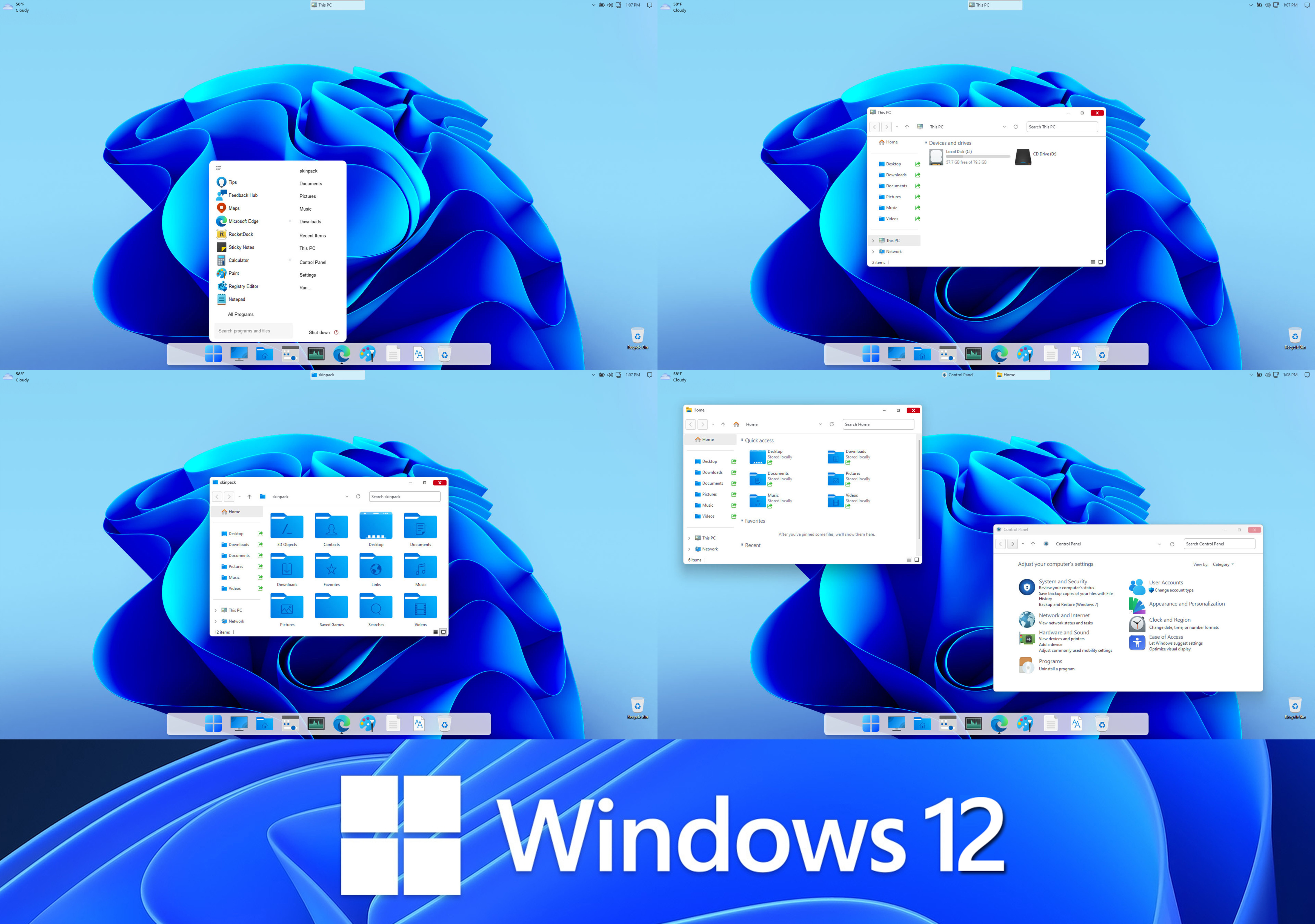Expand the Microsoft Edge submenu arrow in Start menu
Viewport: 1315px width, 924px height.
click(290, 221)
